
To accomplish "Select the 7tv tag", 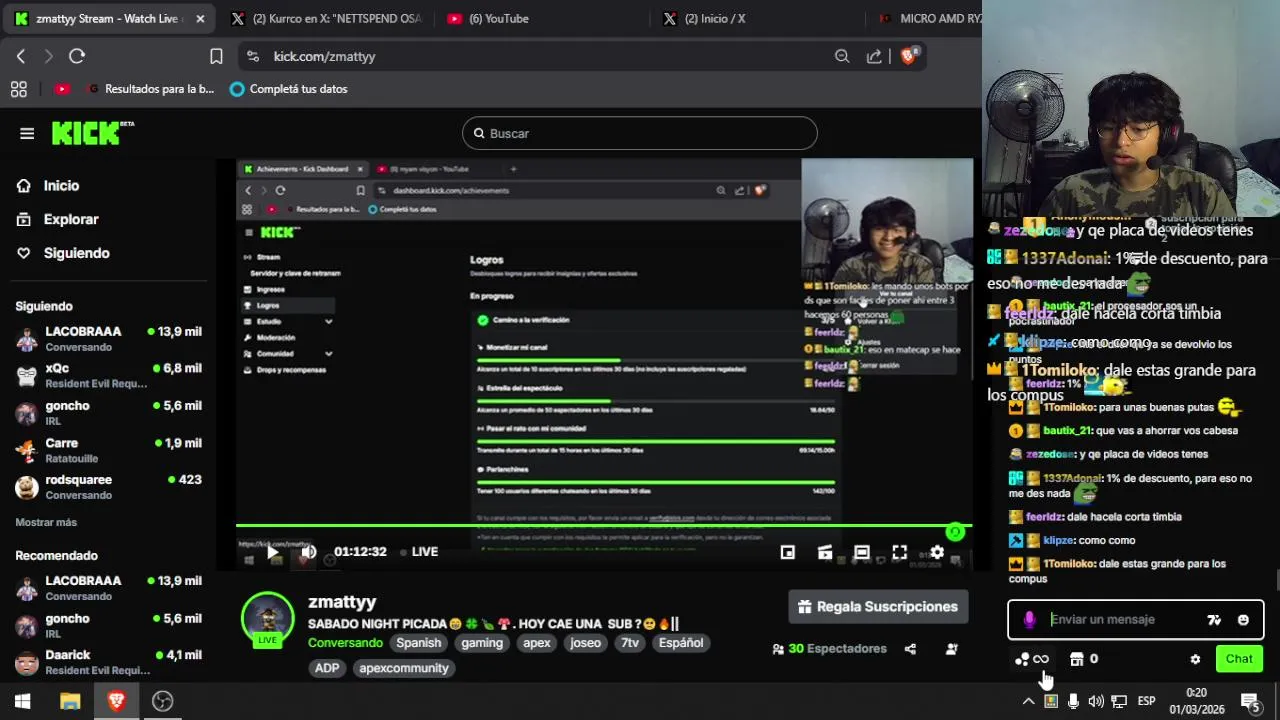I will 630,643.
